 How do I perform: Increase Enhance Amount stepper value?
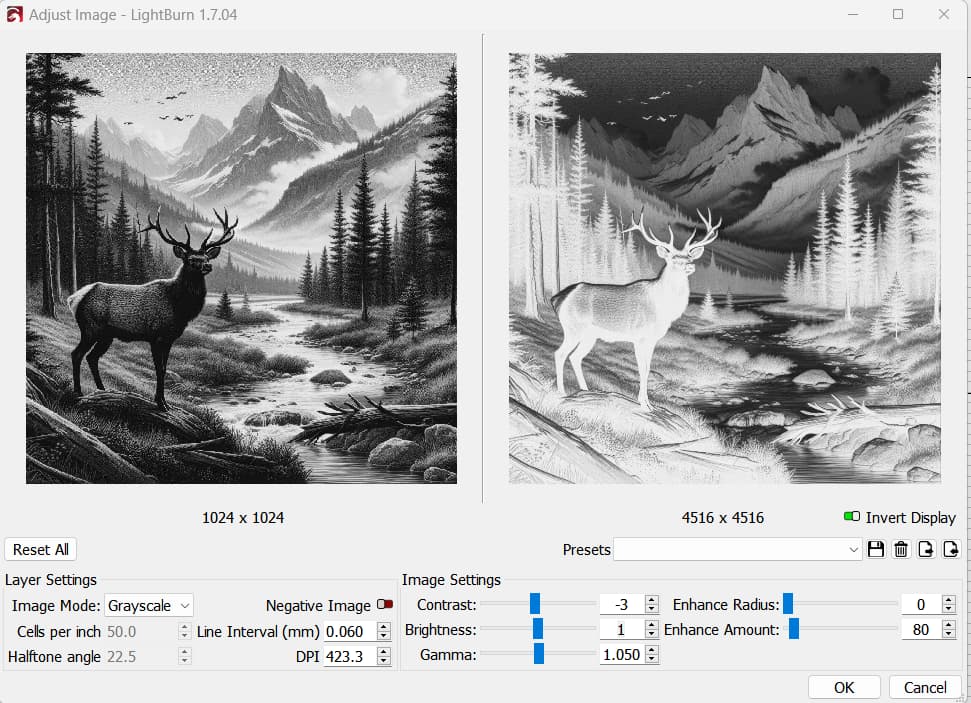(949, 625)
